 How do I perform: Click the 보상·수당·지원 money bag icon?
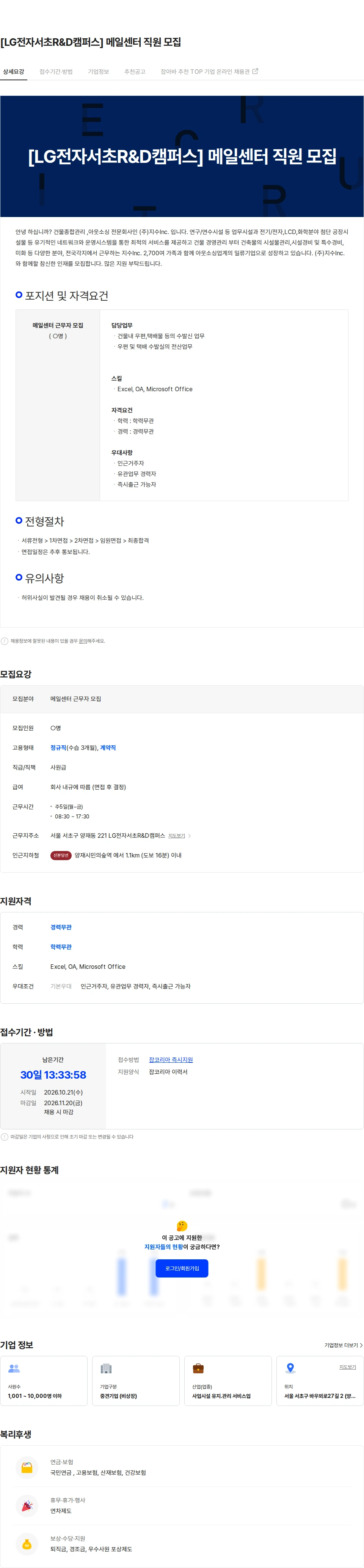27,1544
